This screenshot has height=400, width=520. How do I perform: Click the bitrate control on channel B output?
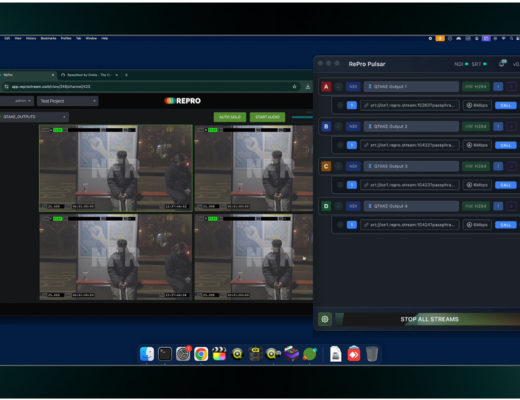tap(477, 145)
